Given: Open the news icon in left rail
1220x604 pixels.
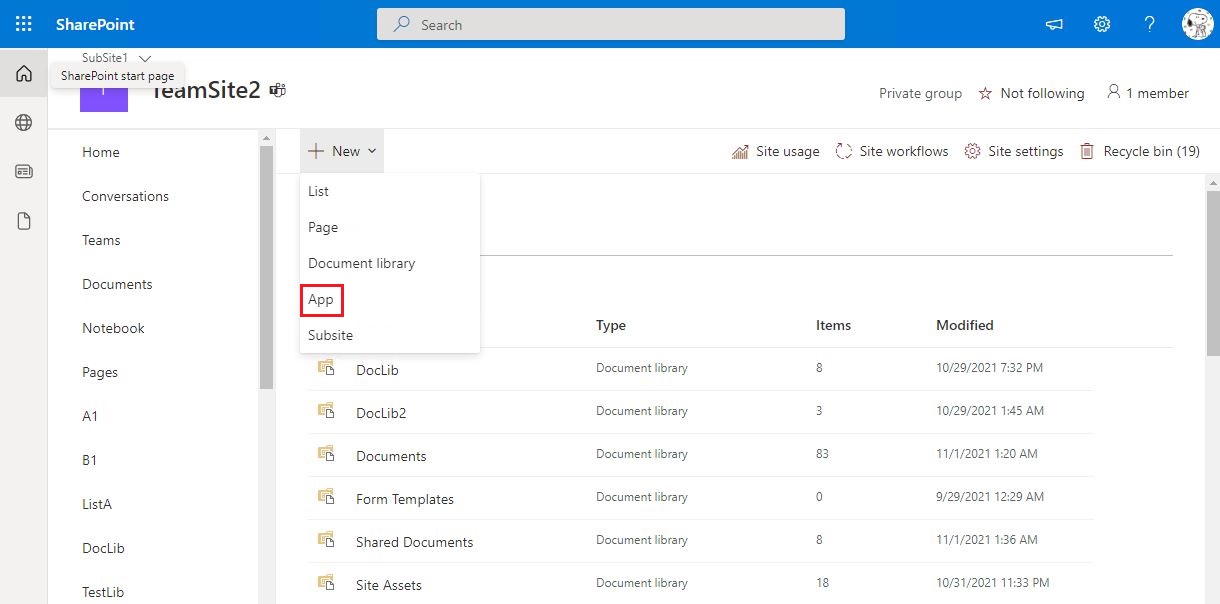Looking at the screenshot, I should 24,171.
